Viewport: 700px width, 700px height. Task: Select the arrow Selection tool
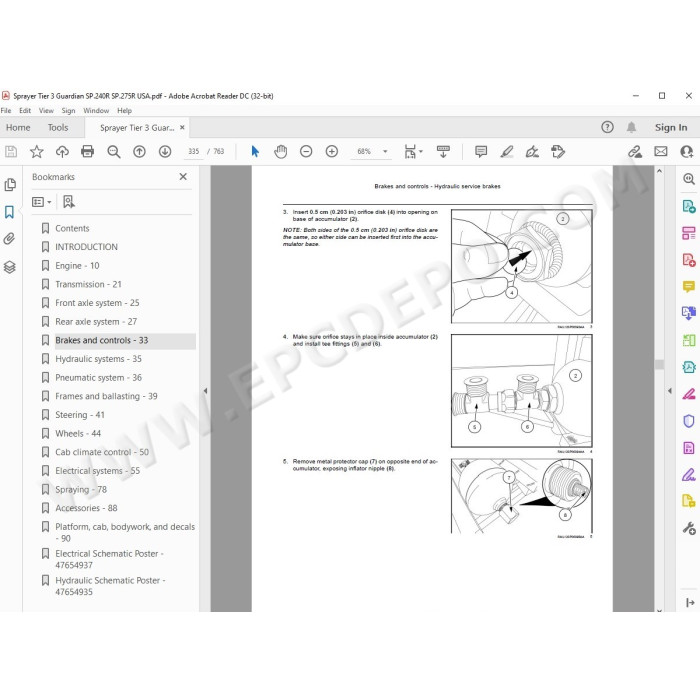coord(255,152)
